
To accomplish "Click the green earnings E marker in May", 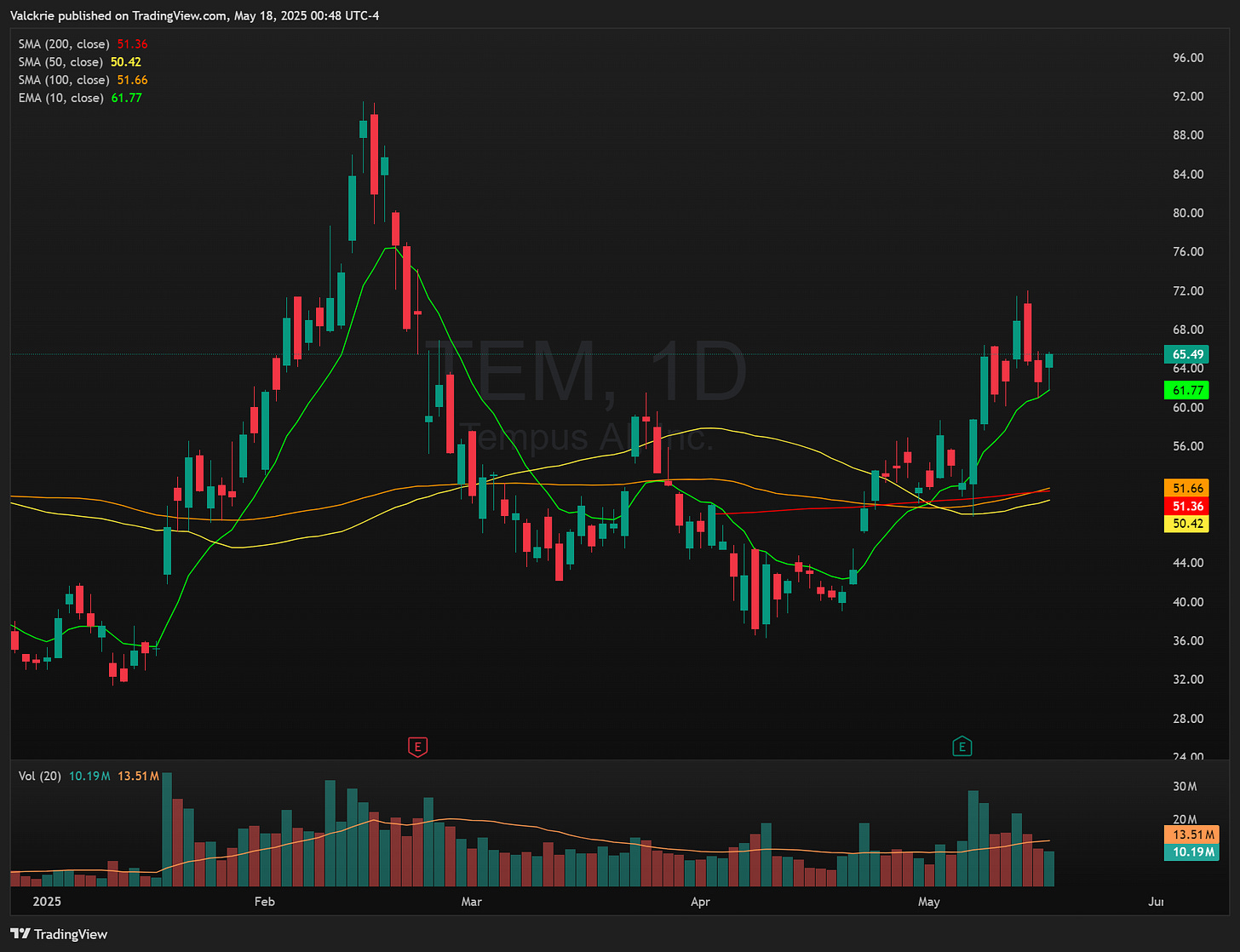I will pyautogui.click(x=962, y=747).
